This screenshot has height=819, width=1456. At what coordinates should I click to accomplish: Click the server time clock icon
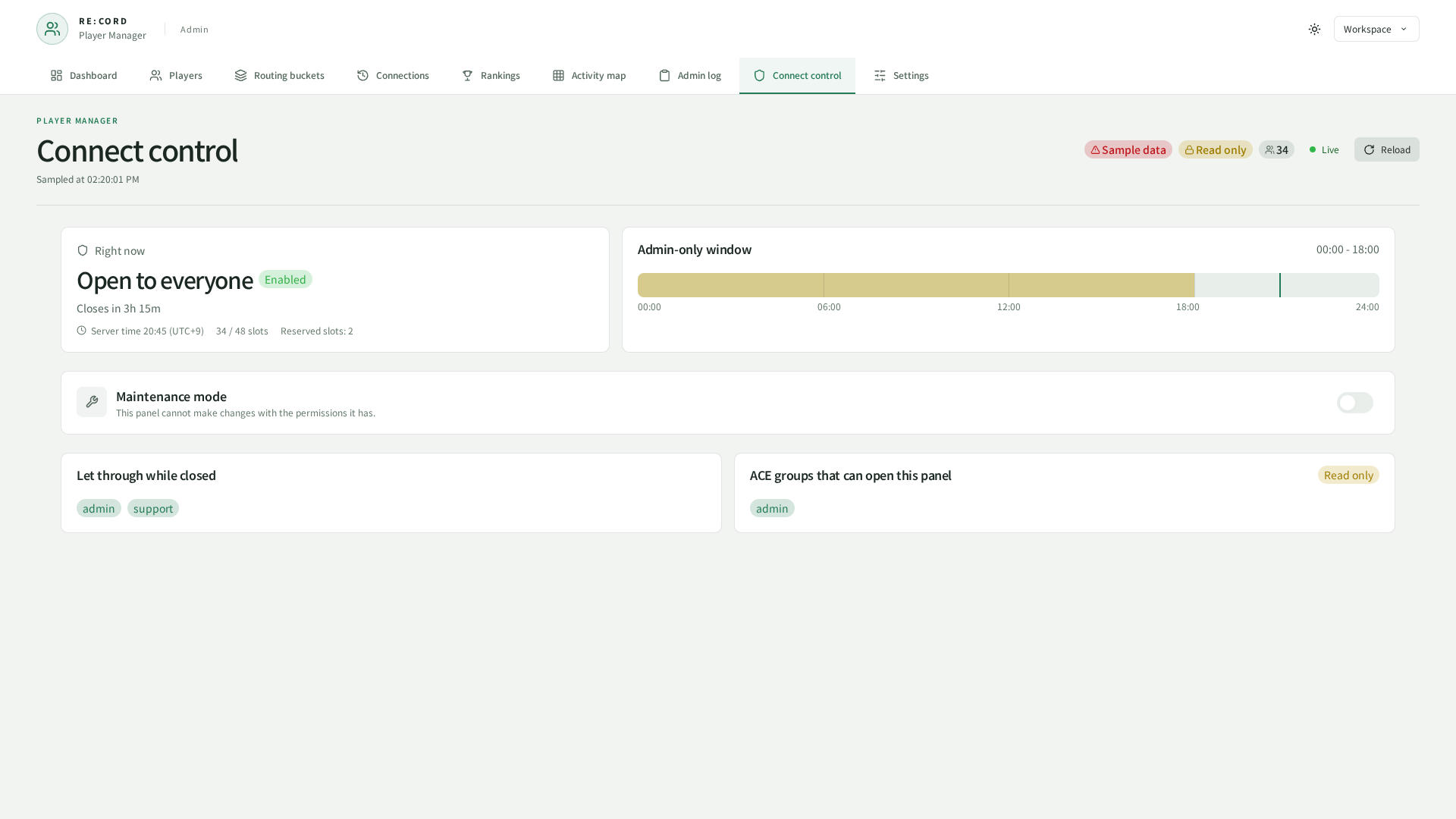point(81,331)
